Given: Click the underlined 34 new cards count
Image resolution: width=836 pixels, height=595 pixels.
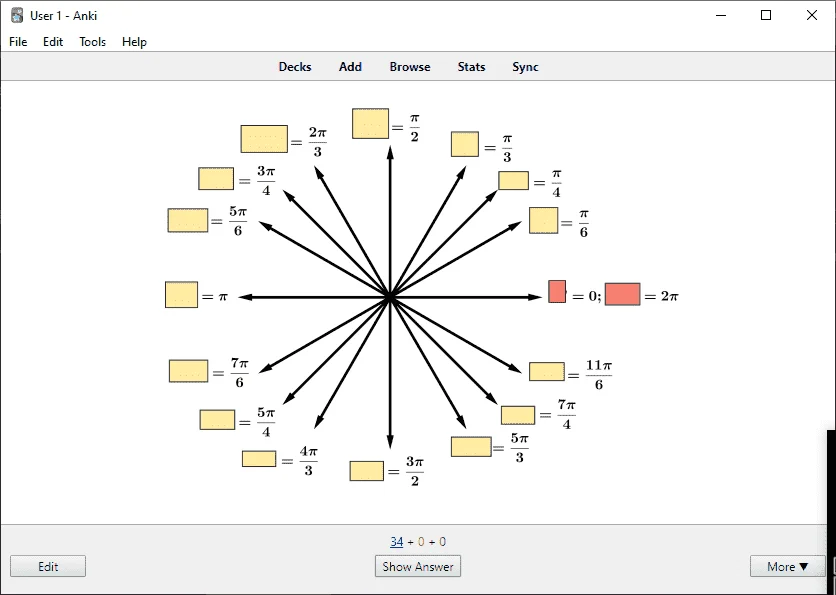Looking at the screenshot, I should (x=397, y=542).
